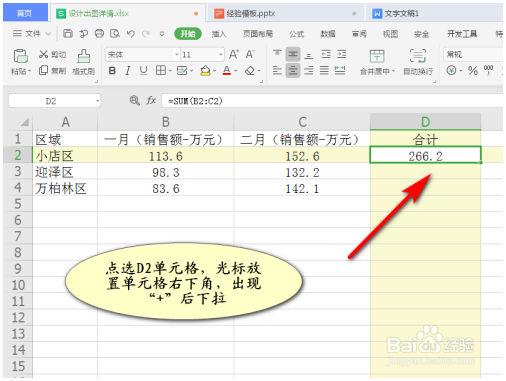
Task: Toggle Italic formatting button
Action: (128, 71)
